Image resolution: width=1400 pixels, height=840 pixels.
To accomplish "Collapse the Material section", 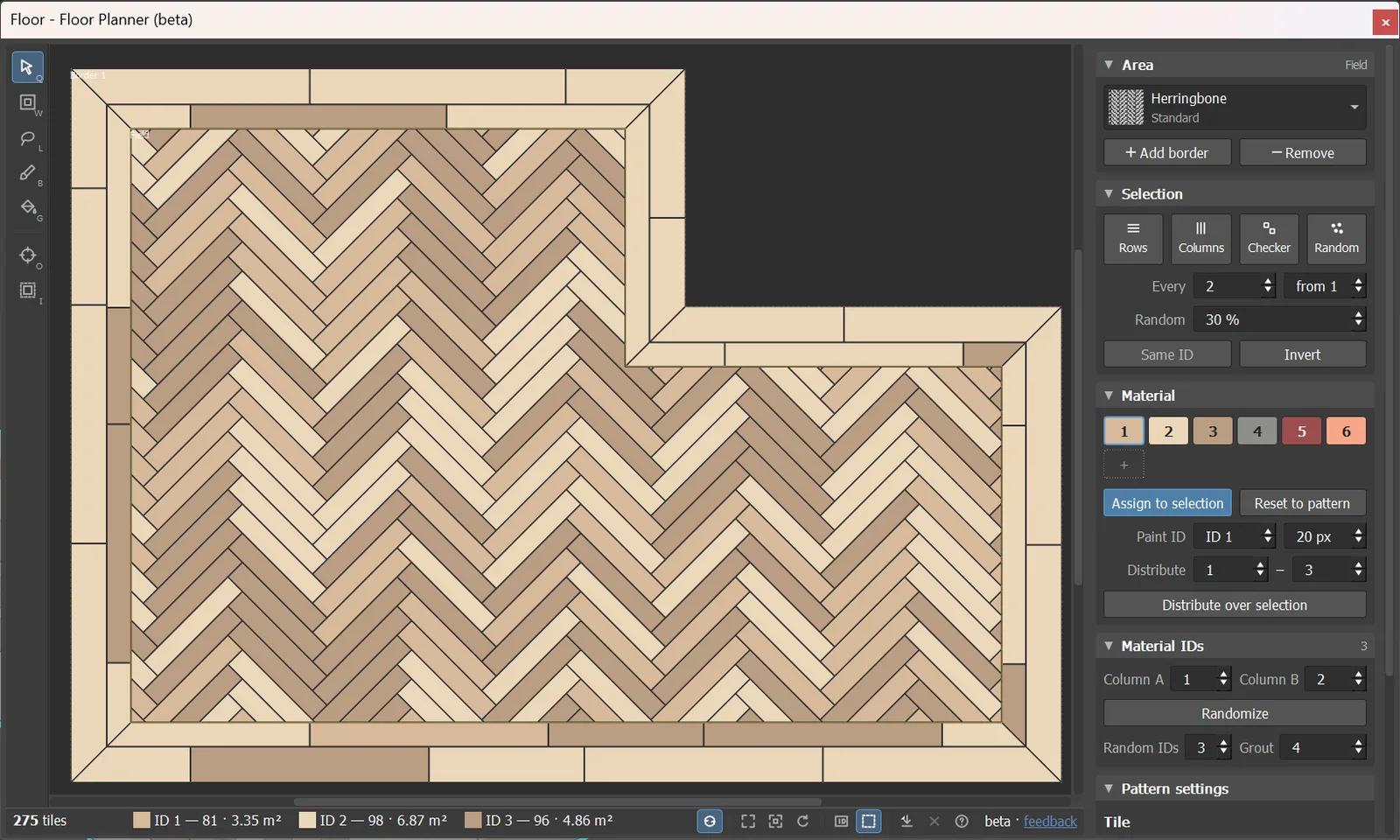I will tap(1109, 395).
